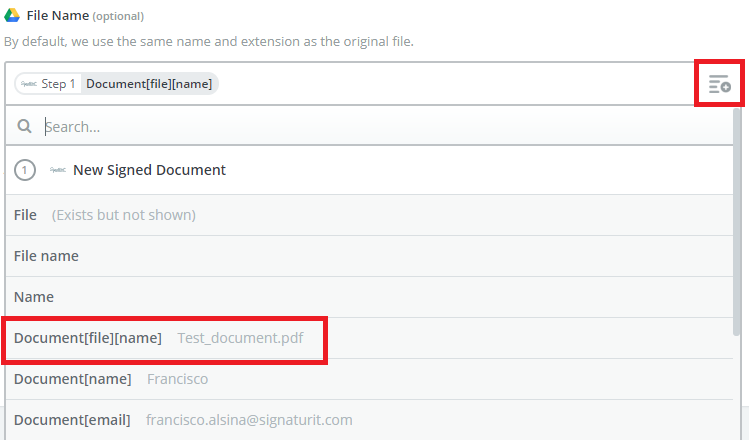Click the Signaturit icon inside the Step 1 pill

coord(29,84)
